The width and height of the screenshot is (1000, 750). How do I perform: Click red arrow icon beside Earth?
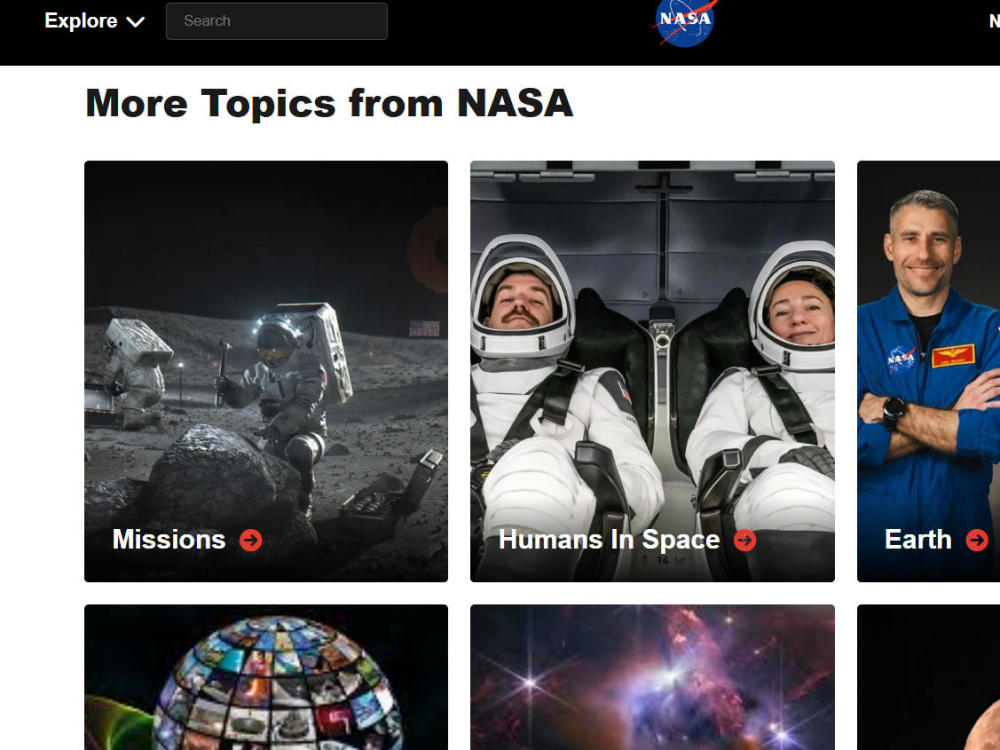[977, 540]
